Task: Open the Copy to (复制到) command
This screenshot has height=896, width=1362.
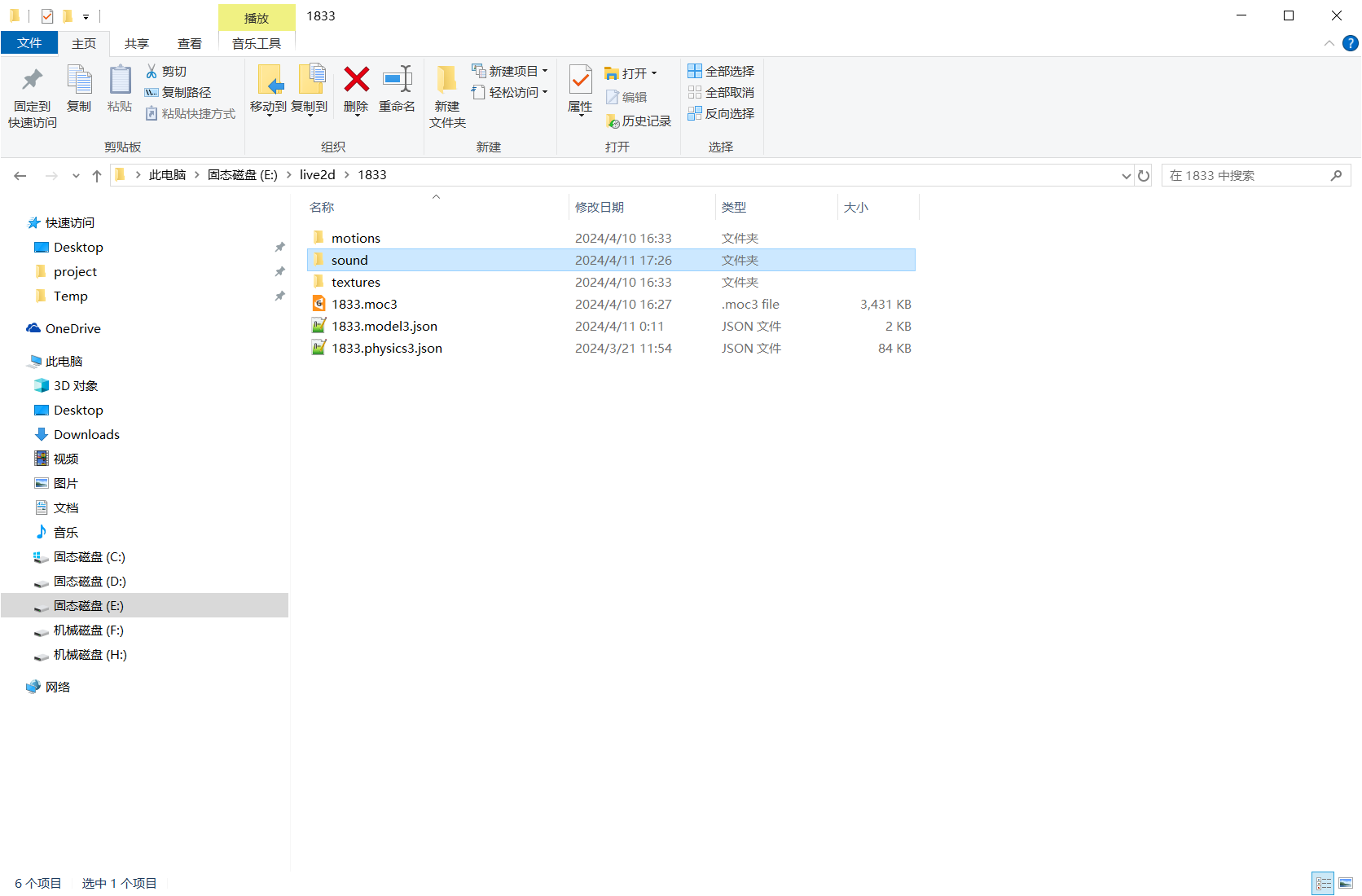Action: tap(310, 90)
